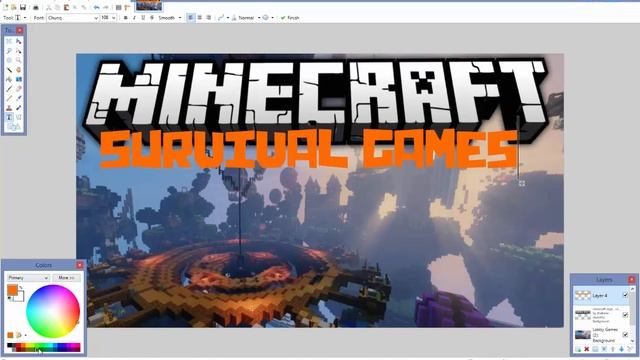Viewport: 640px width, 360px height.
Task: Click the Undo arrow icon
Action: pyautogui.click(x=96, y=7)
